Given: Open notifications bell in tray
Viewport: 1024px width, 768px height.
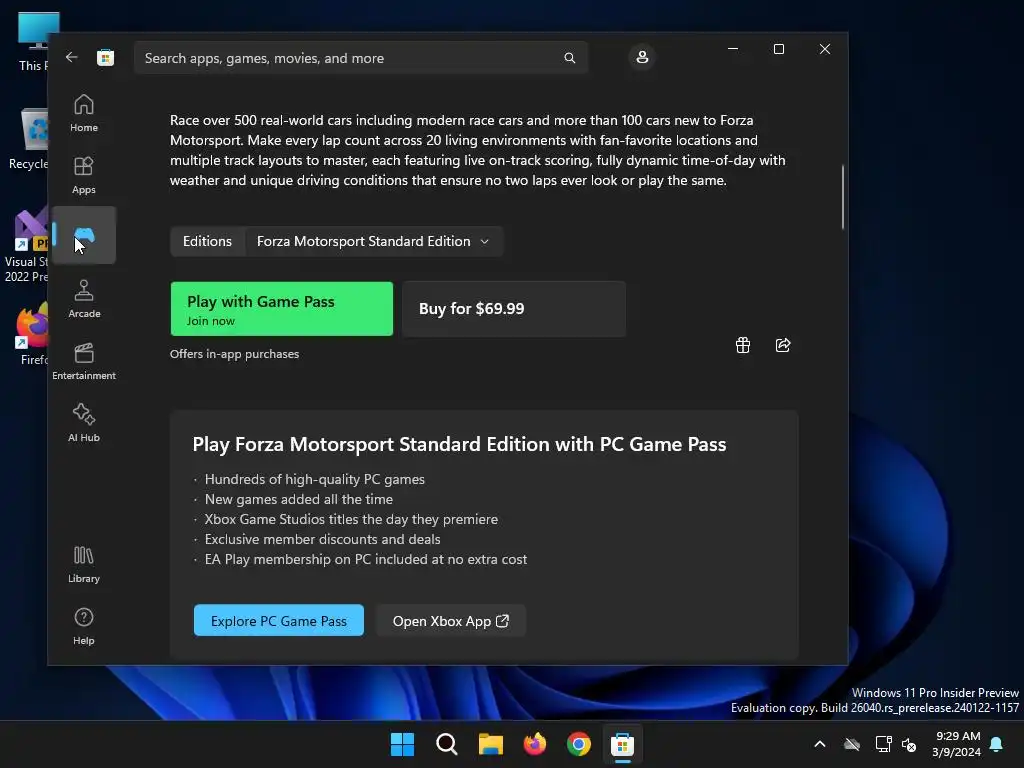Looking at the screenshot, I should tap(996, 744).
